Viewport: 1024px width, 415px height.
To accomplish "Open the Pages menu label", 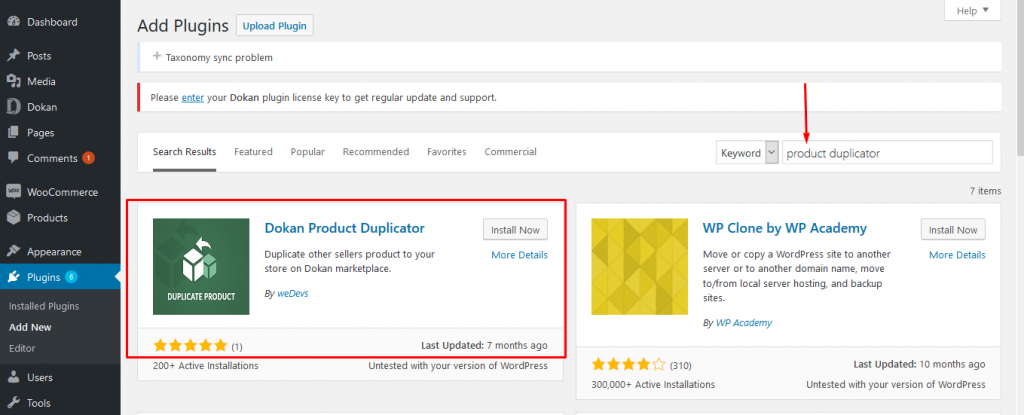I will click(x=40, y=132).
